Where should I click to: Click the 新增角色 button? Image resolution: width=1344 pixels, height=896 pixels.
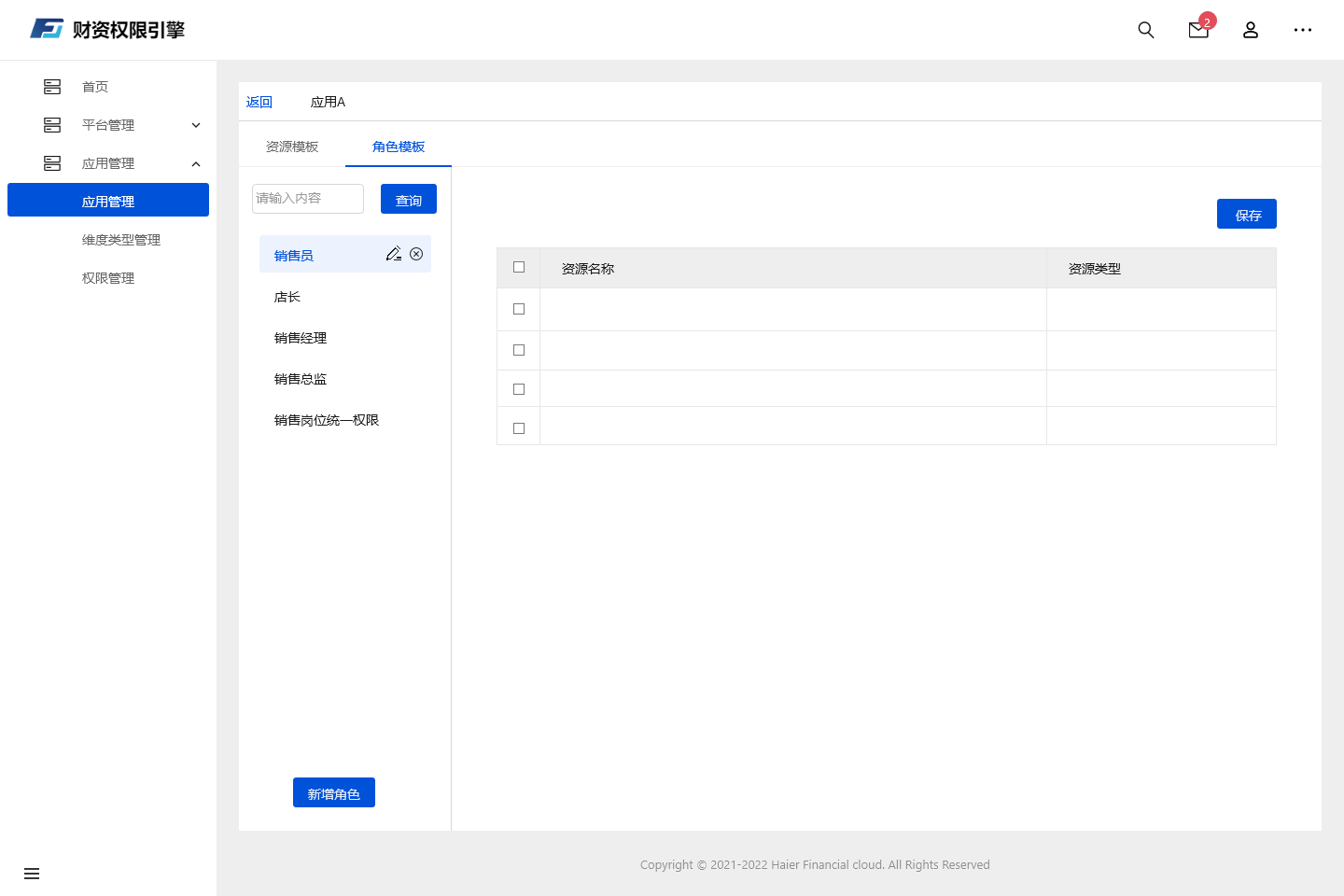click(334, 792)
